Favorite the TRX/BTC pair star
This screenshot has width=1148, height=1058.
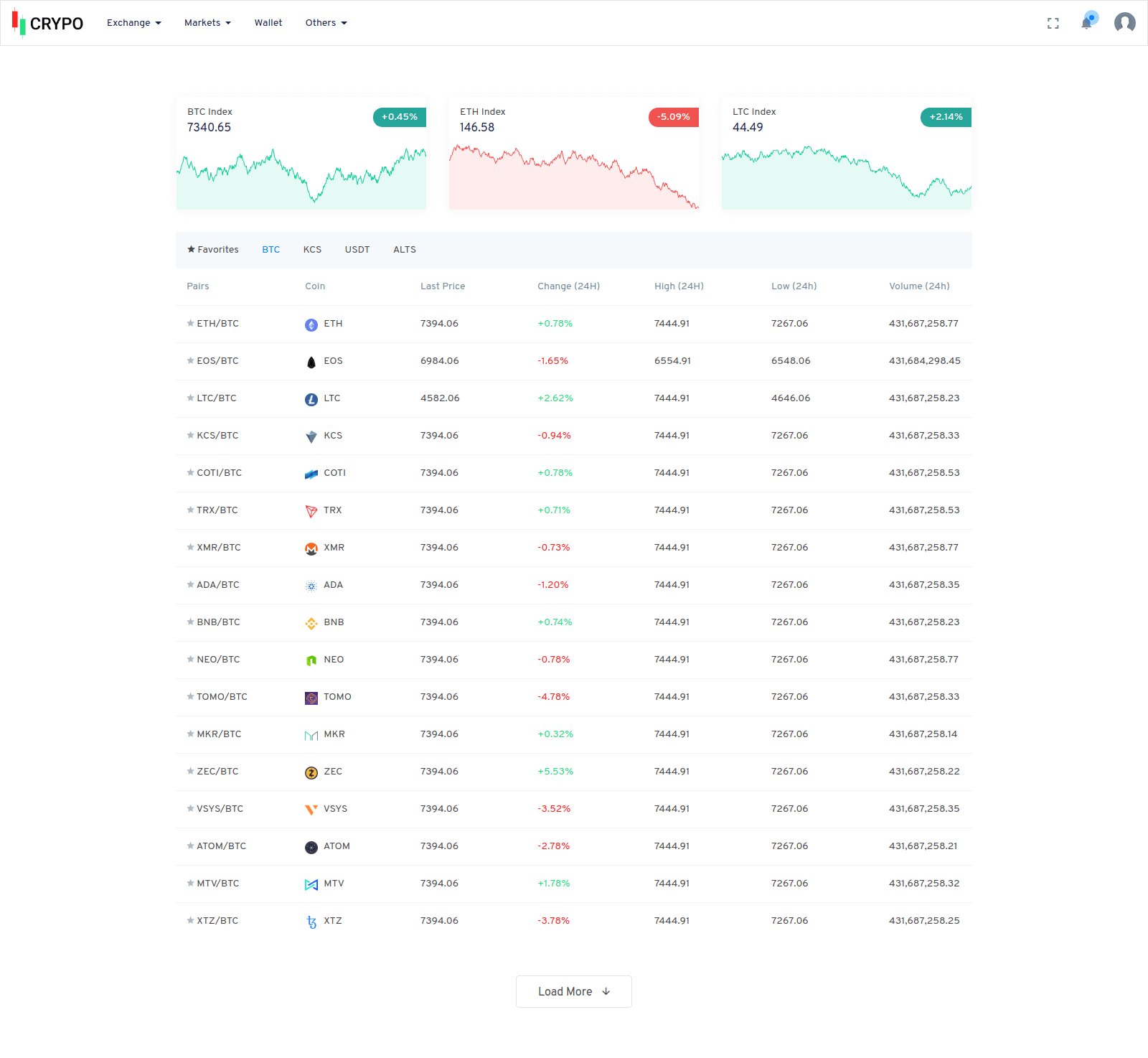(191, 510)
